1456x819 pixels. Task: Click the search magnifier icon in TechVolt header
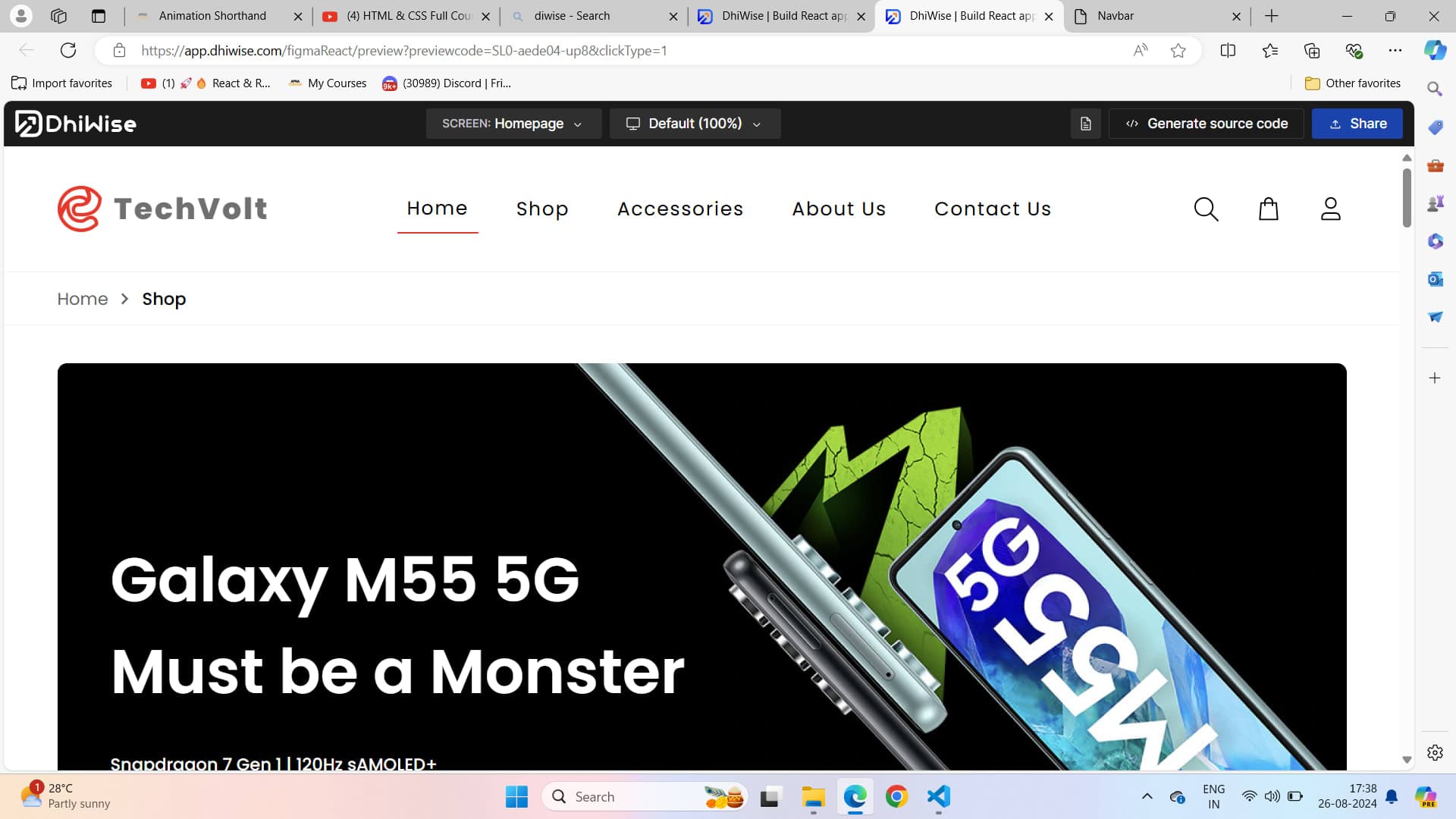coord(1206,209)
